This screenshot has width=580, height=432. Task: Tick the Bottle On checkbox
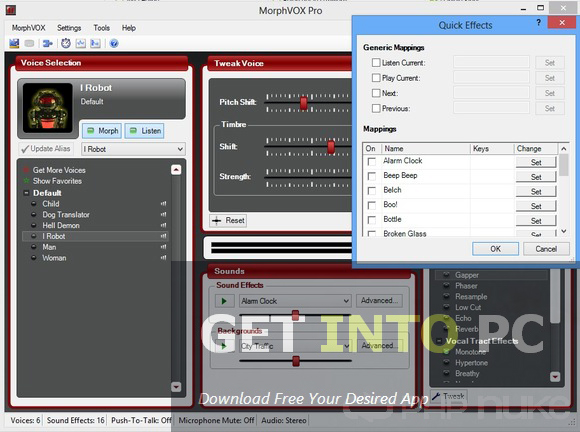point(372,220)
